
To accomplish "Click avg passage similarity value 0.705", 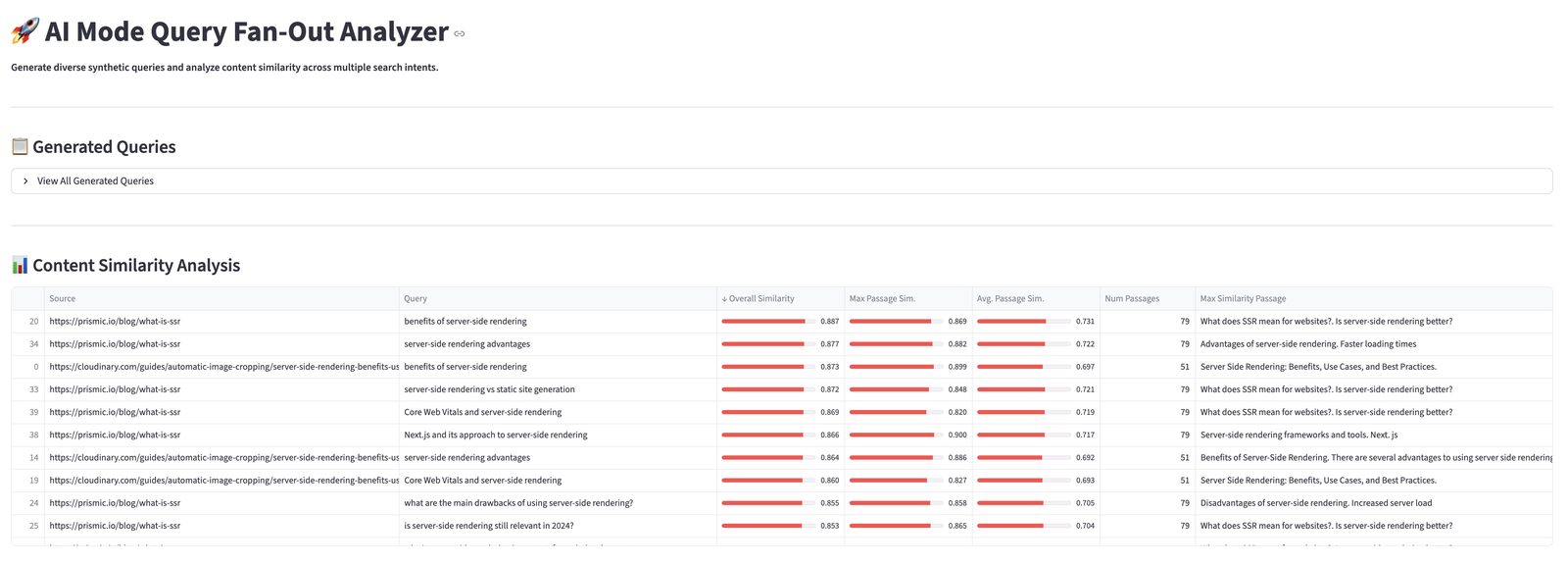I will pos(1085,503).
